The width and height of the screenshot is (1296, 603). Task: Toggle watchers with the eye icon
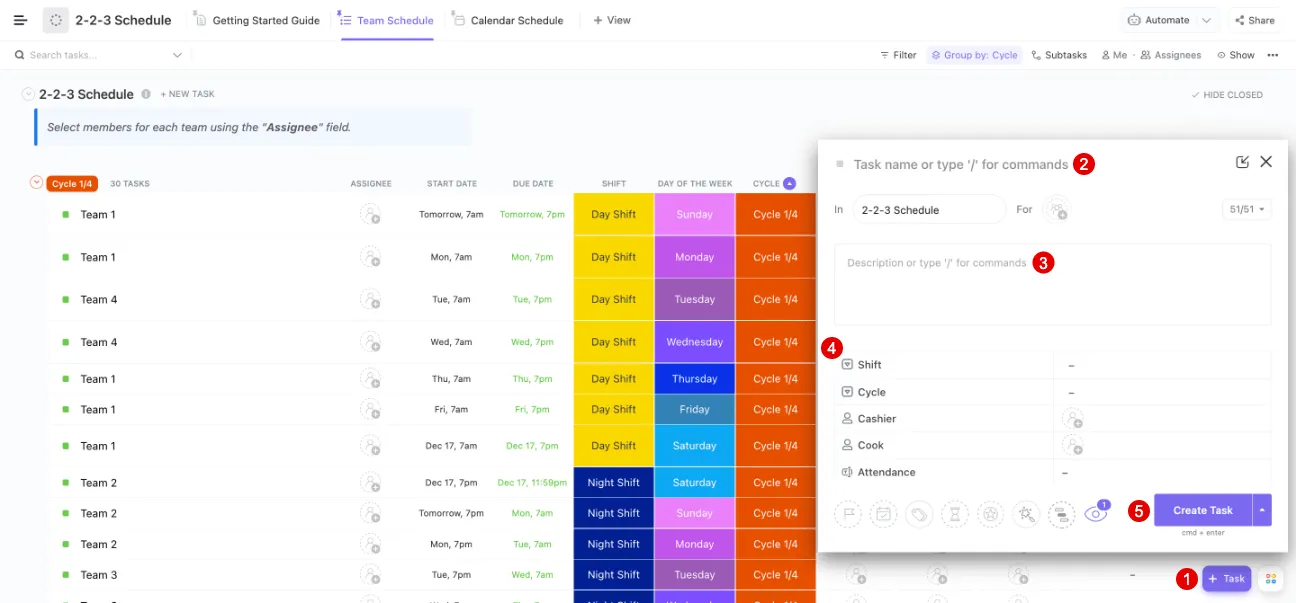1097,513
